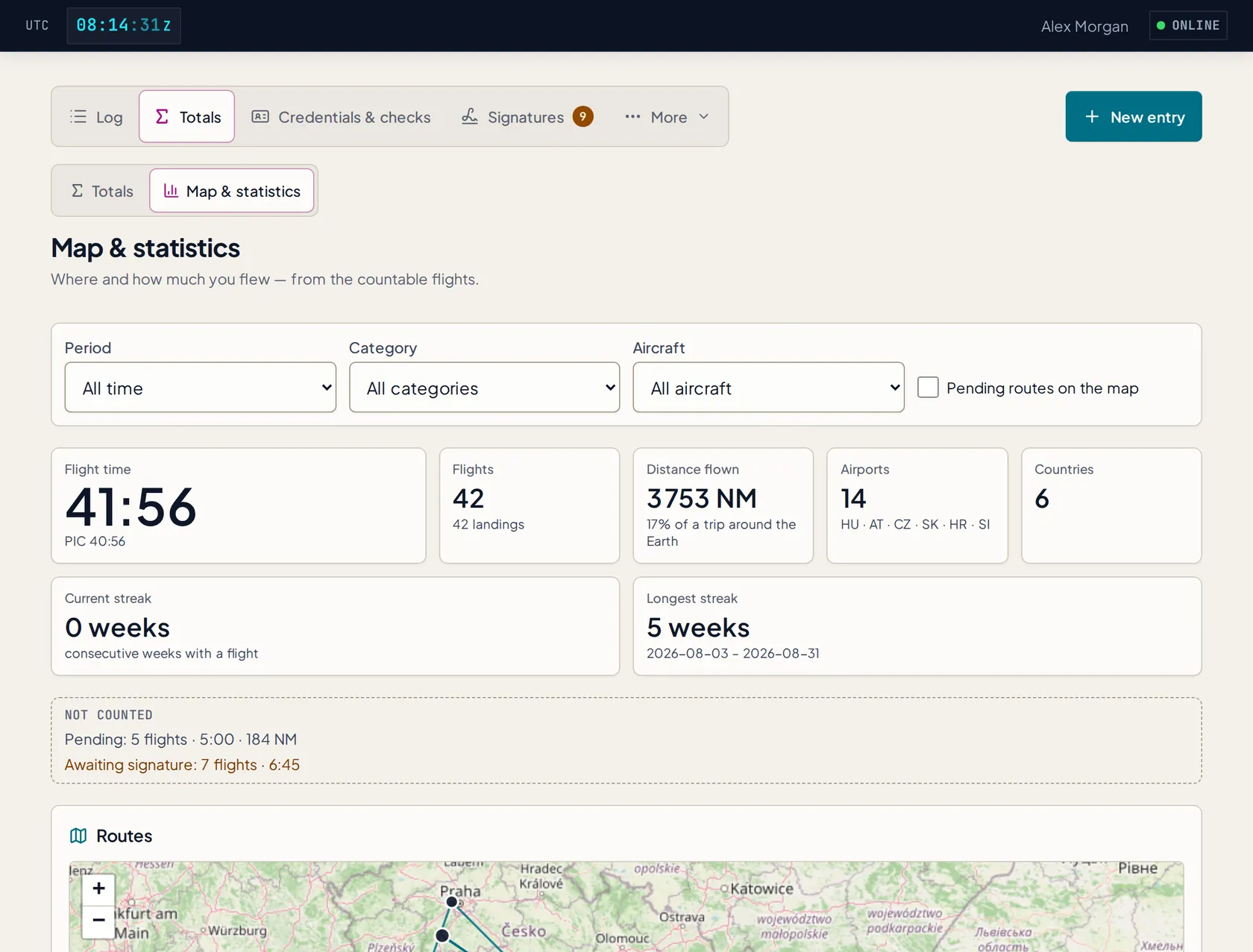Click the 42 landings text
This screenshot has width=1253, height=952.
[489, 524]
